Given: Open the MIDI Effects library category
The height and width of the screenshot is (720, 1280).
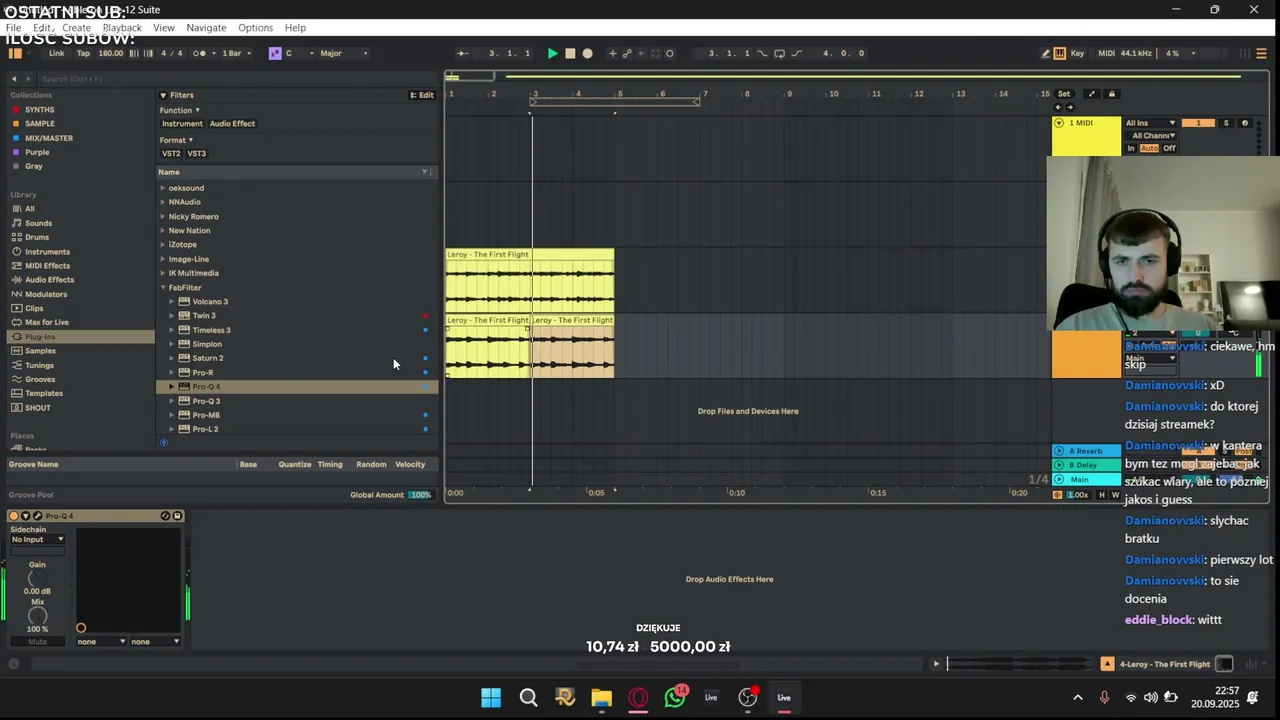Looking at the screenshot, I should pos(47,265).
